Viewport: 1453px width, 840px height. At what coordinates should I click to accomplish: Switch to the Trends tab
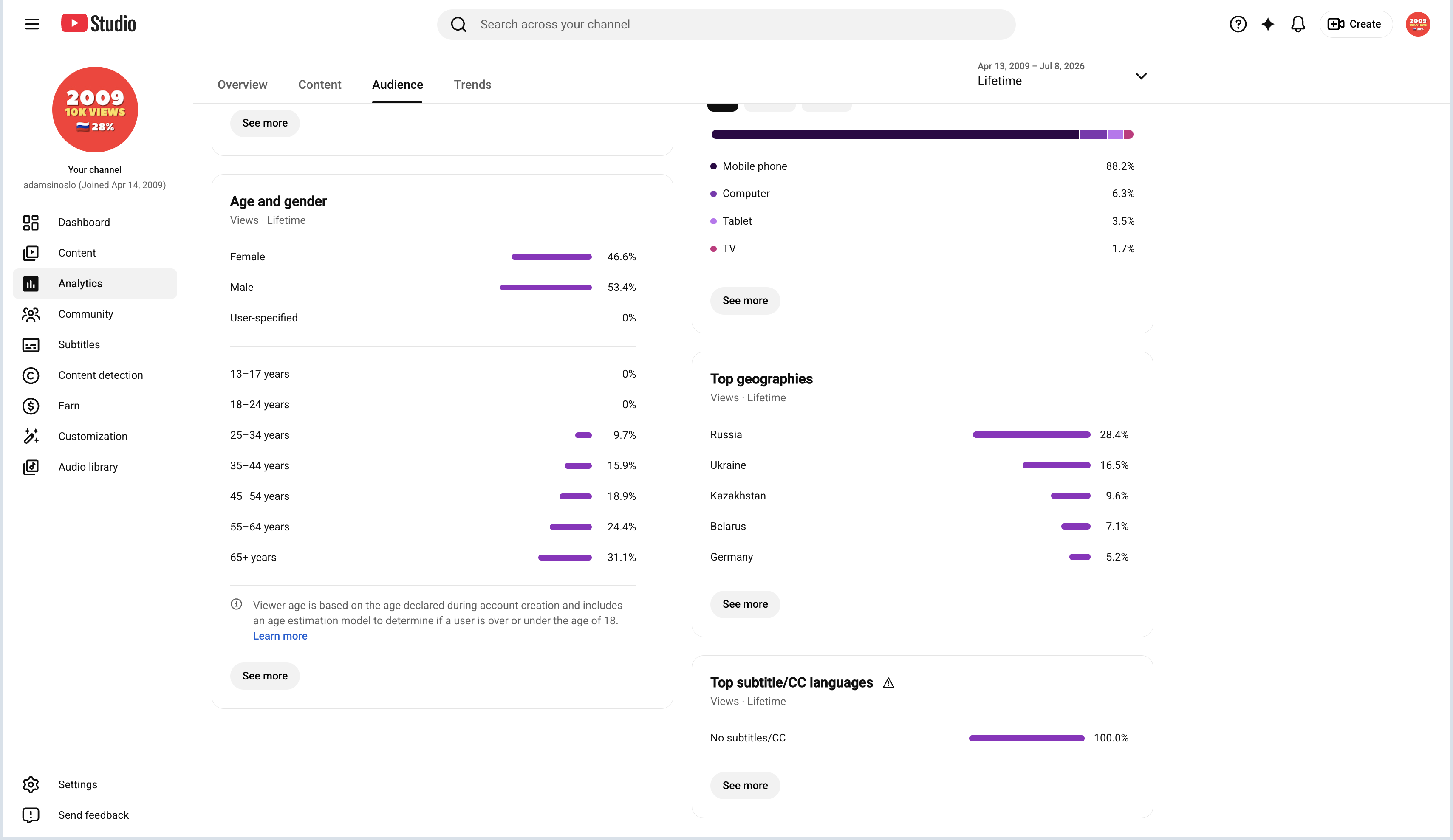pos(472,85)
